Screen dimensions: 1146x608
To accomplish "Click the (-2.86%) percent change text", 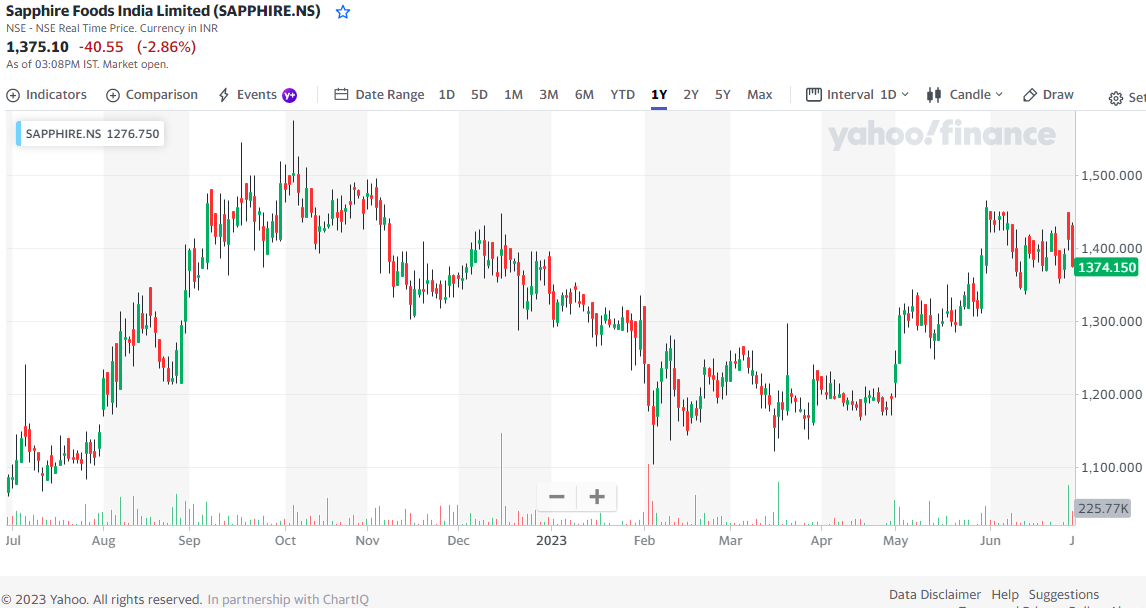I will coord(167,47).
